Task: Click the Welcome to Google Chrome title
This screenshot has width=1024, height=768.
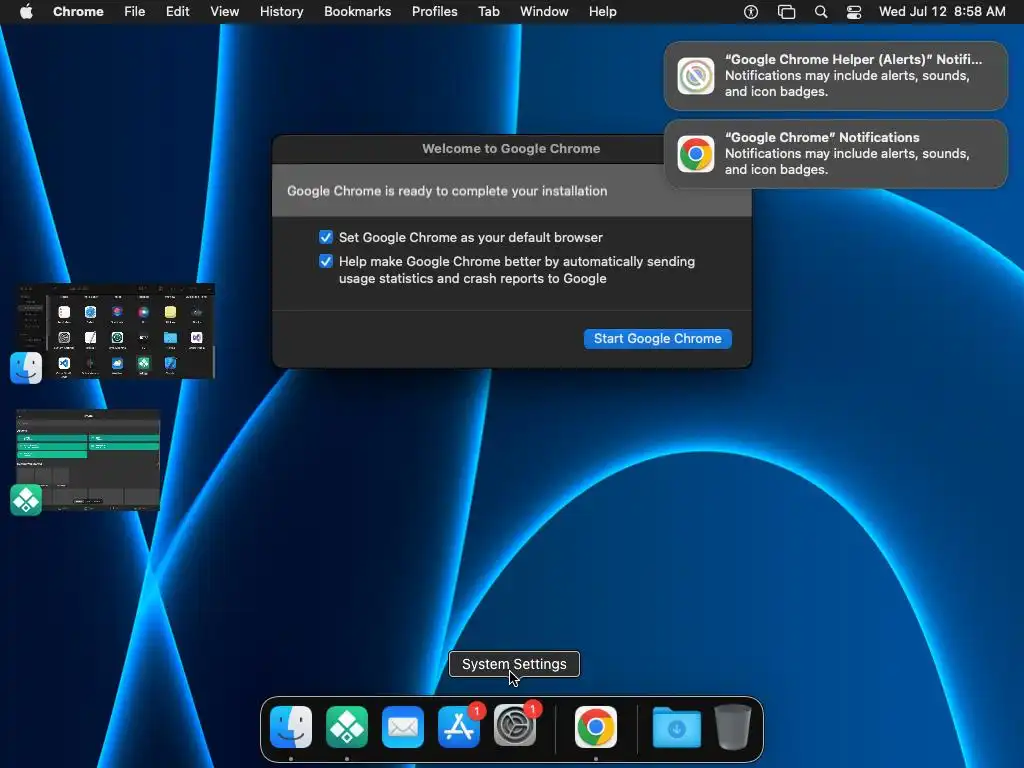Action: (x=511, y=148)
